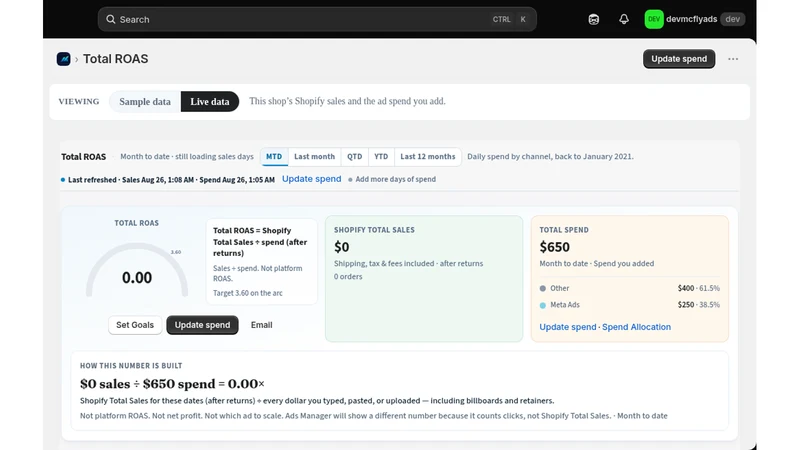Open Set Goals
This screenshot has width=800, height=450.
pyautogui.click(x=135, y=325)
